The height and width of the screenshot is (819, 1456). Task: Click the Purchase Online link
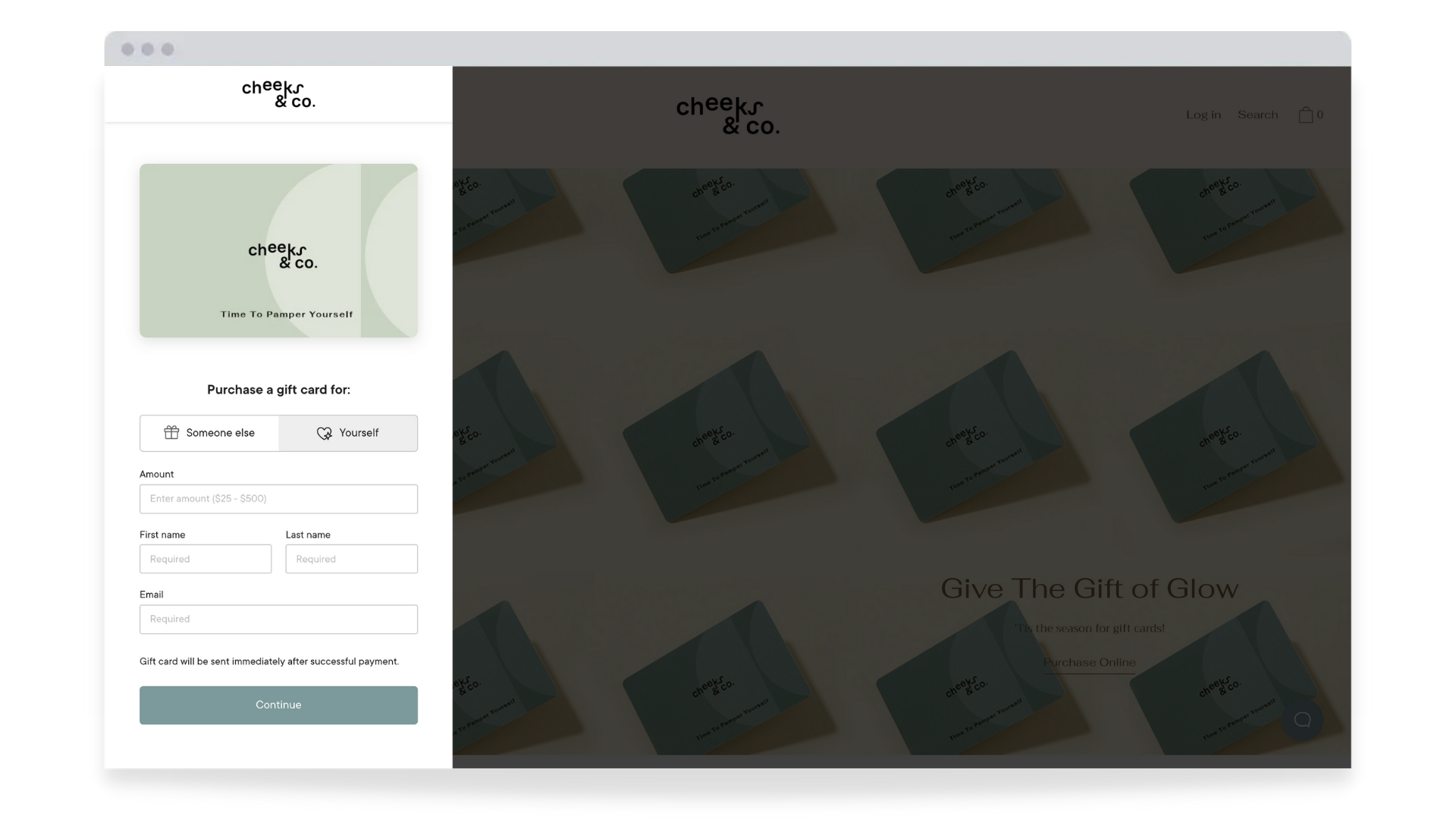pyautogui.click(x=1089, y=662)
